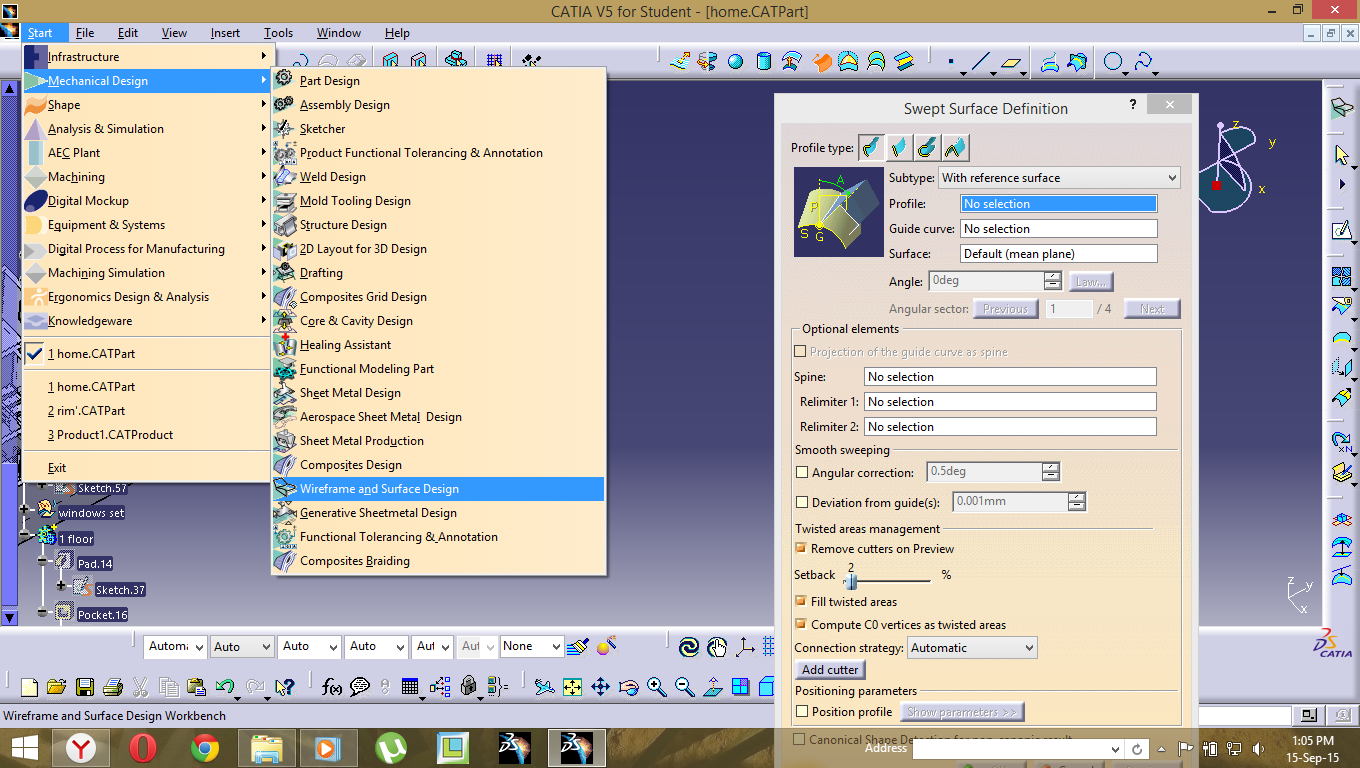Screen dimensions: 1360x768
Task: Click the Line creation tool icon
Action: (979, 62)
